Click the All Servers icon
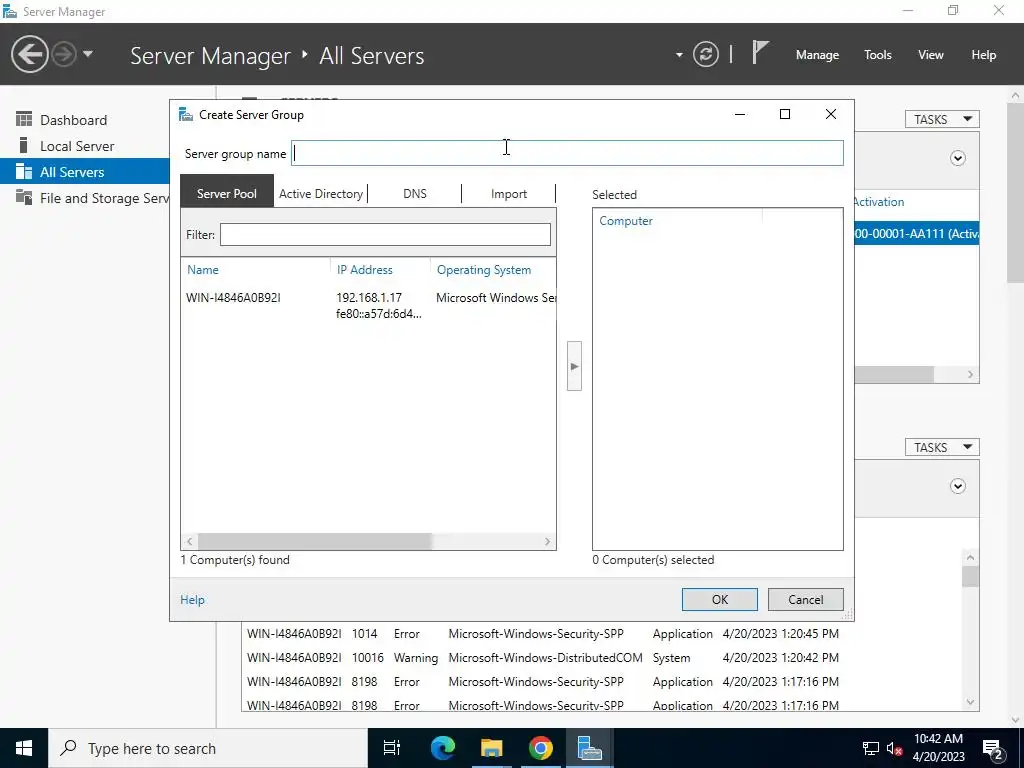The image size is (1024, 768). click(24, 171)
